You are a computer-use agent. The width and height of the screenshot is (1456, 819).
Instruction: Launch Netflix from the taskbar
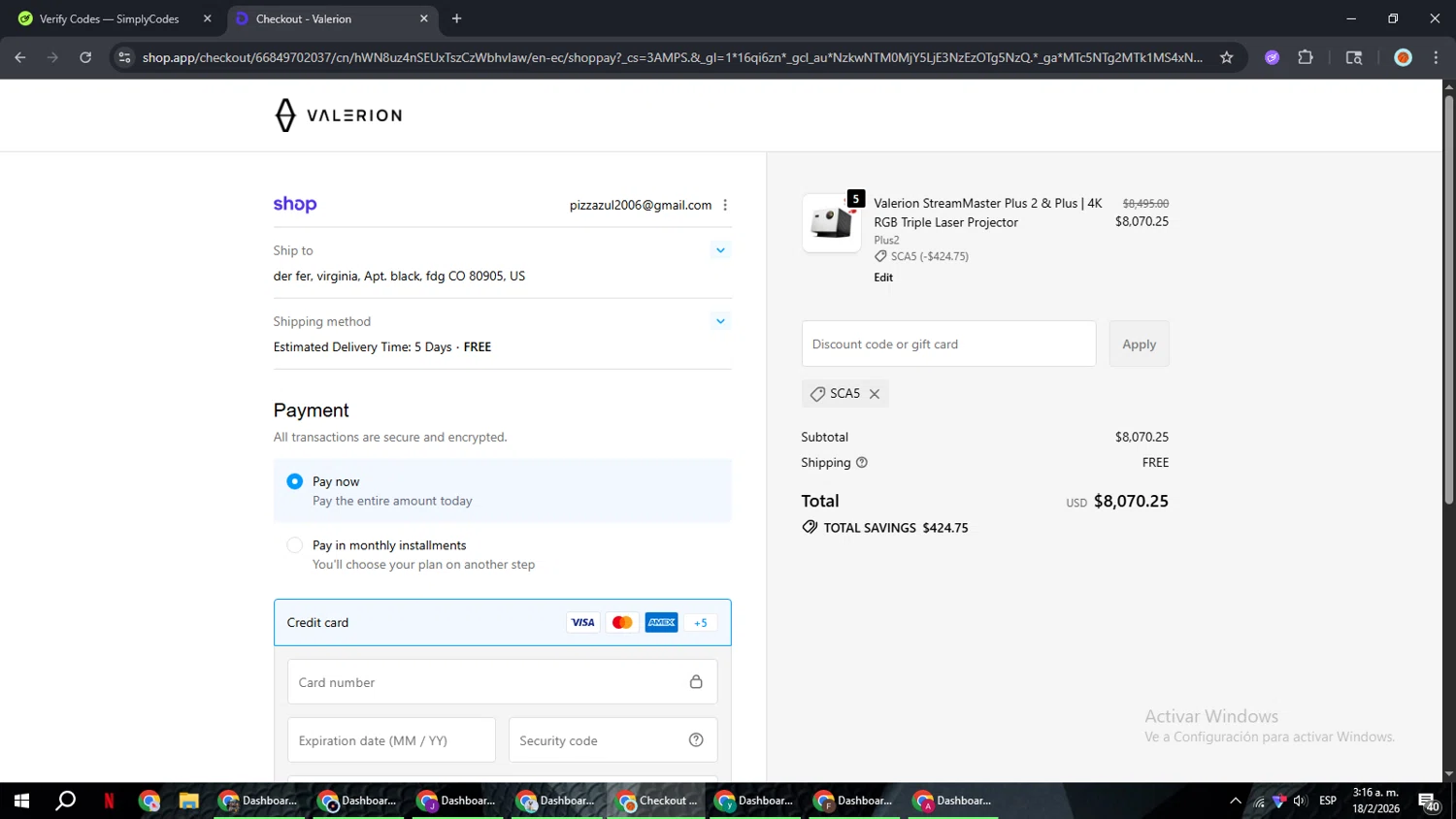click(109, 801)
